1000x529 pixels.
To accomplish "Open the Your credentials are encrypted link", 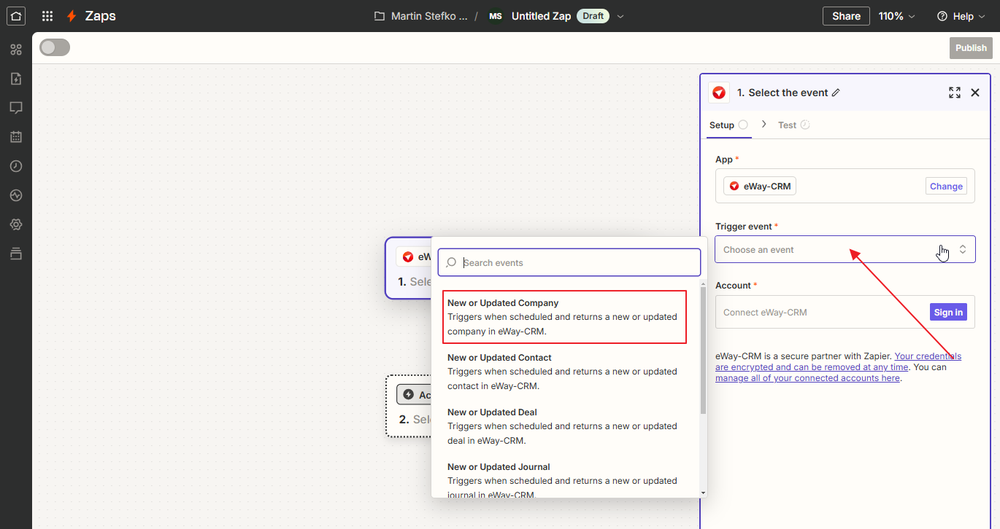I will (838, 362).
